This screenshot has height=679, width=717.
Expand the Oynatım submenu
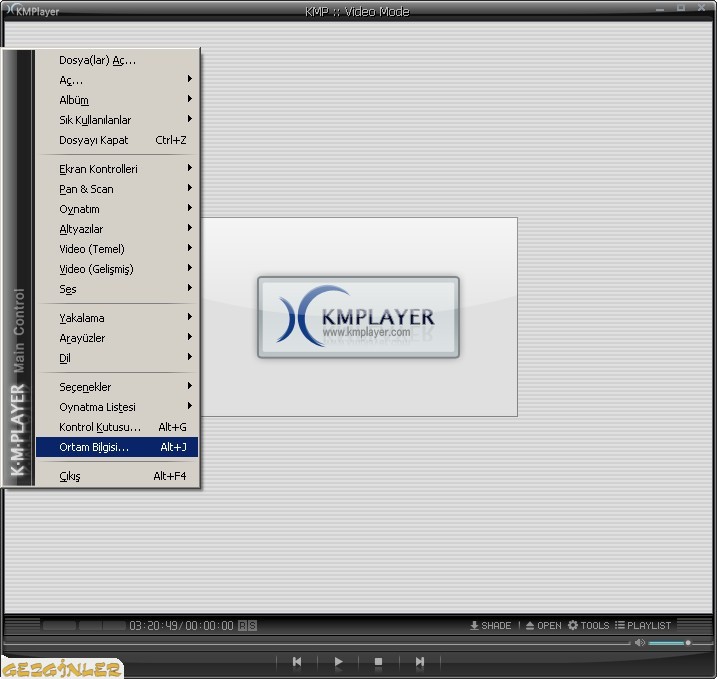(117, 209)
